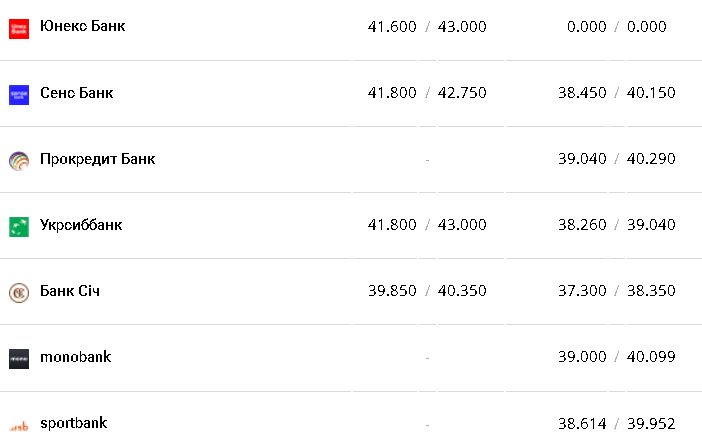Select Прокредит Банк rate 39.040 / 40.290
The width and height of the screenshot is (702, 446).
coord(617,159)
